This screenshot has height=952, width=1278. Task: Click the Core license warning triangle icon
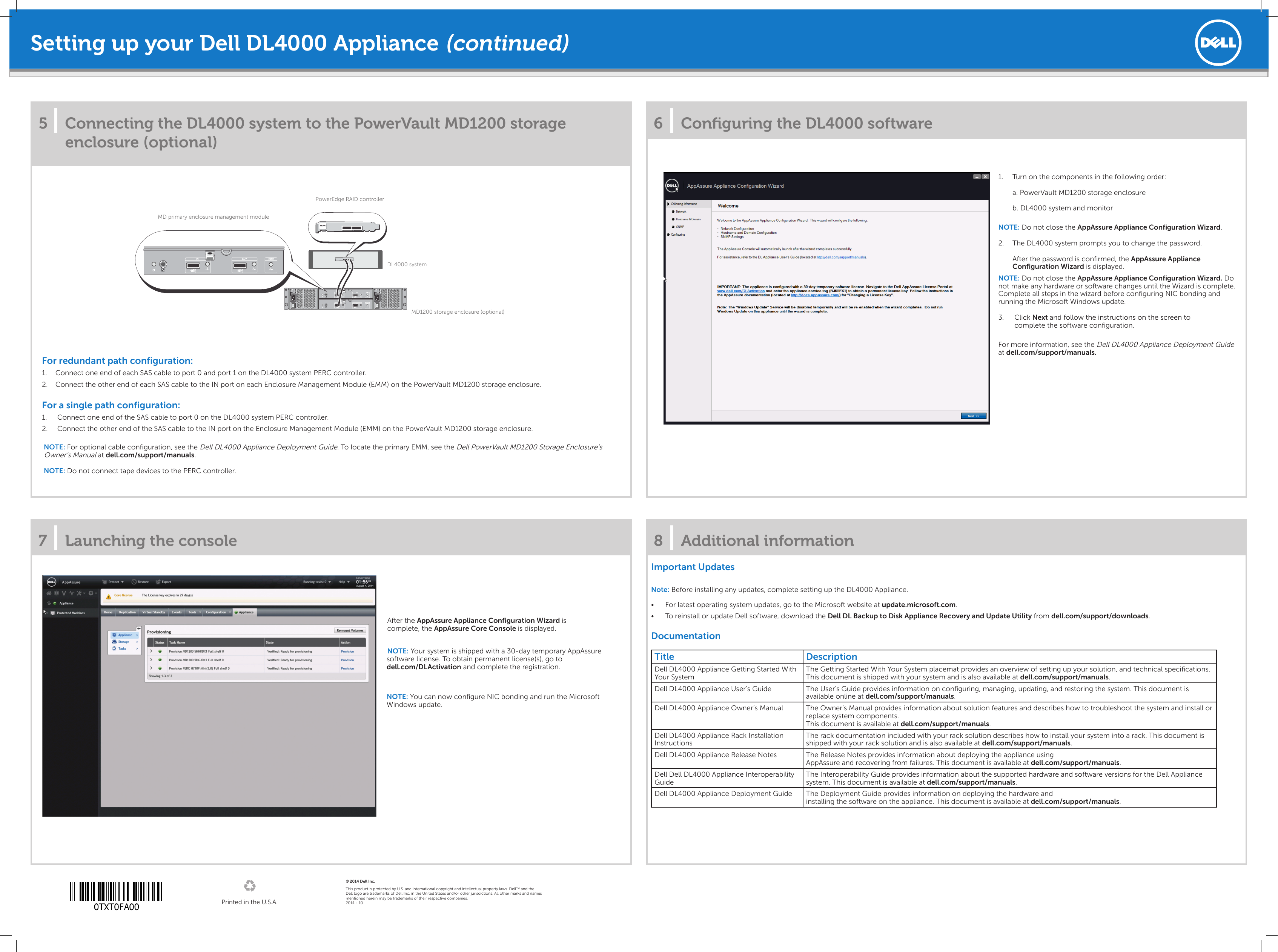[109, 596]
